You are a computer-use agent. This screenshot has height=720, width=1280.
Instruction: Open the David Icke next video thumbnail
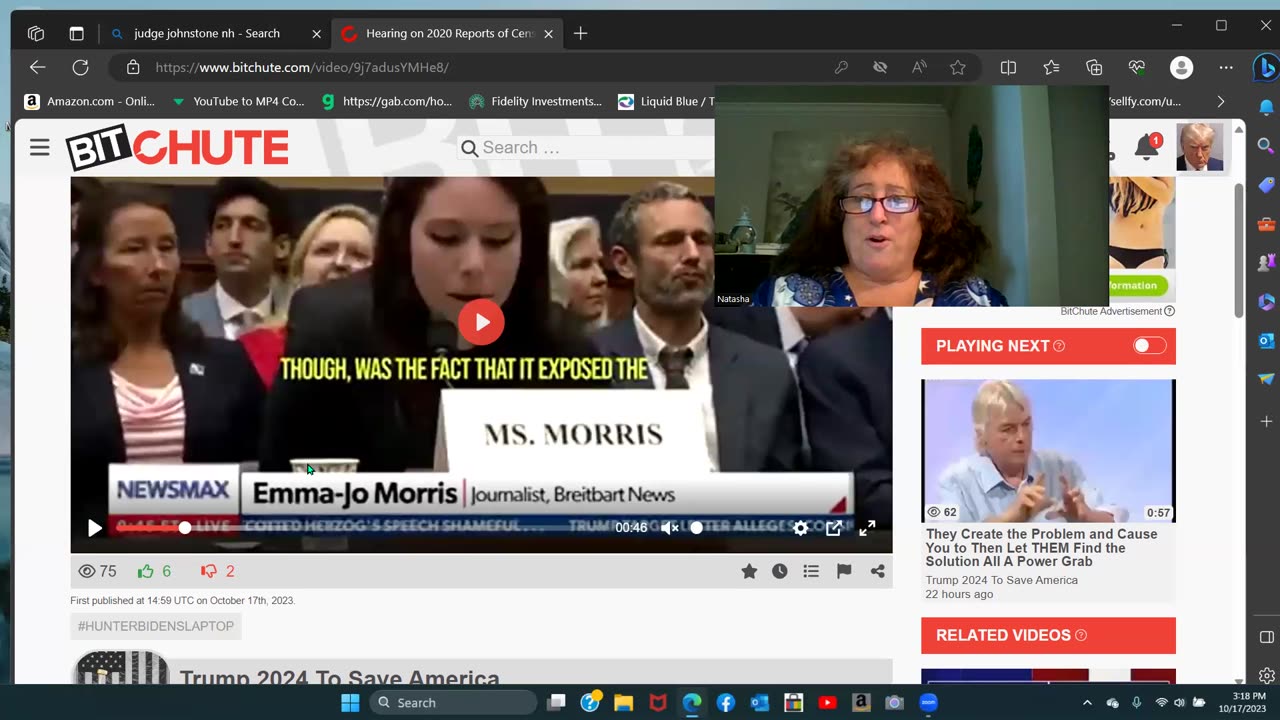[x=1048, y=451]
